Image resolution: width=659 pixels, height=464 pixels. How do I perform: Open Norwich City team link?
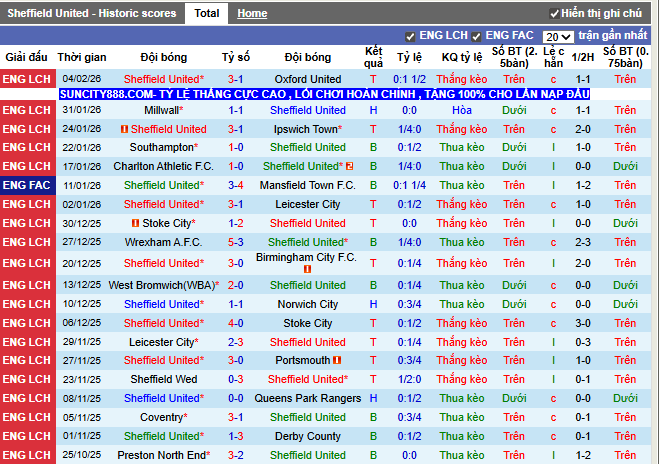tap(308, 304)
